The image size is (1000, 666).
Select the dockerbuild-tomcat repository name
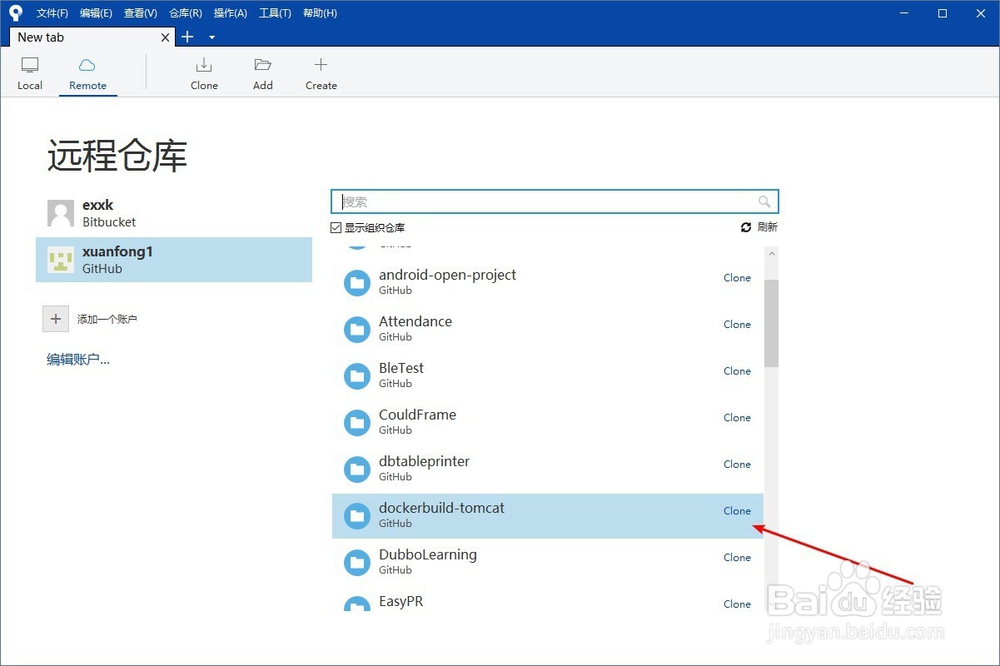tap(441, 508)
